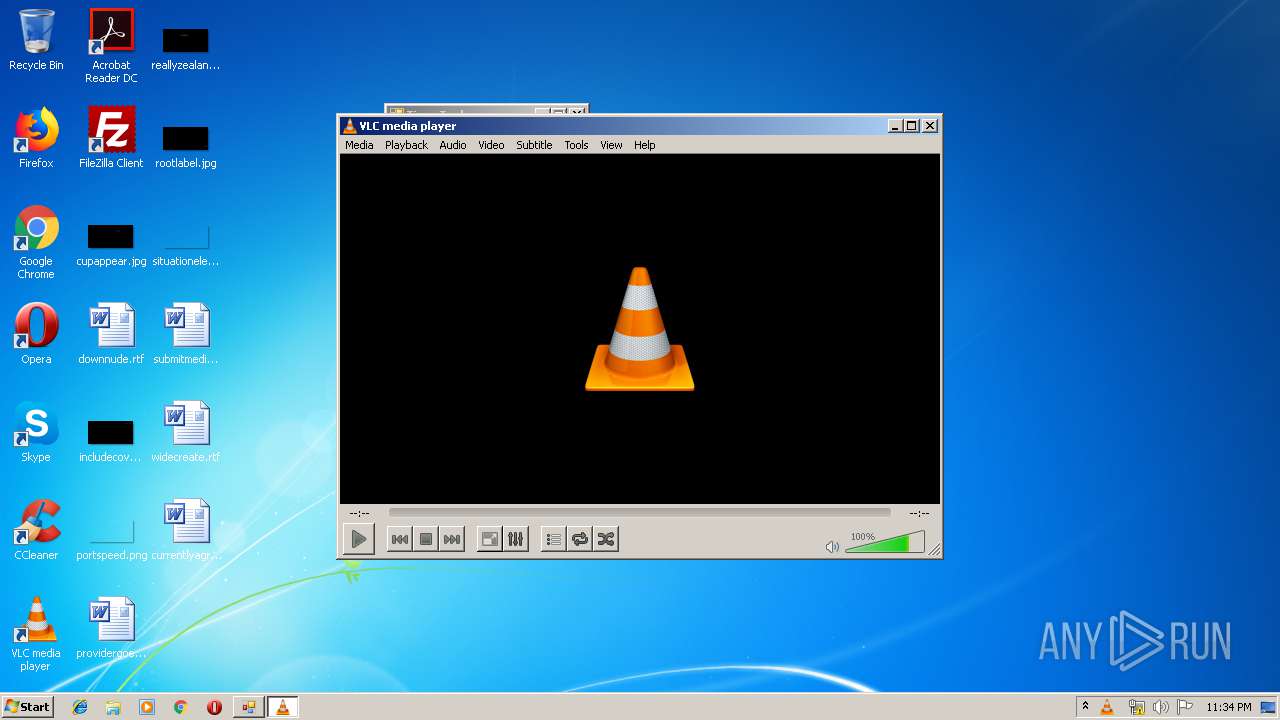Launch Chrome from the taskbar
Screen dimensions: 1280x720
(180, 707)
